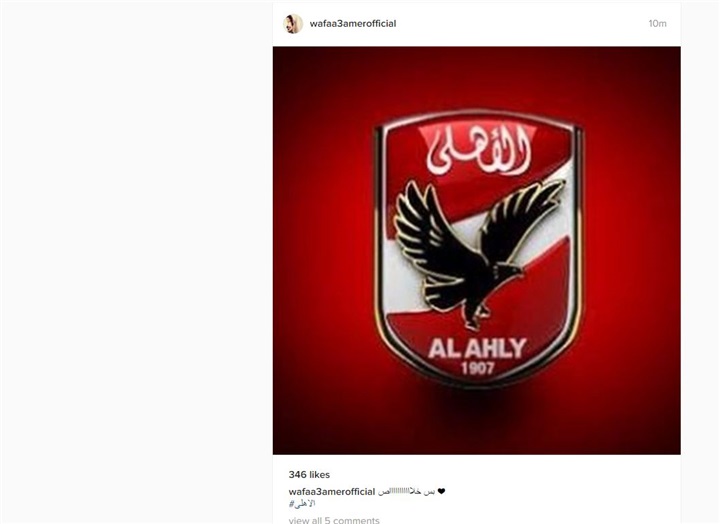Click the Arabic calligraphy atop the crest
This screenshot has height=524, width=720.
(478, 151)
